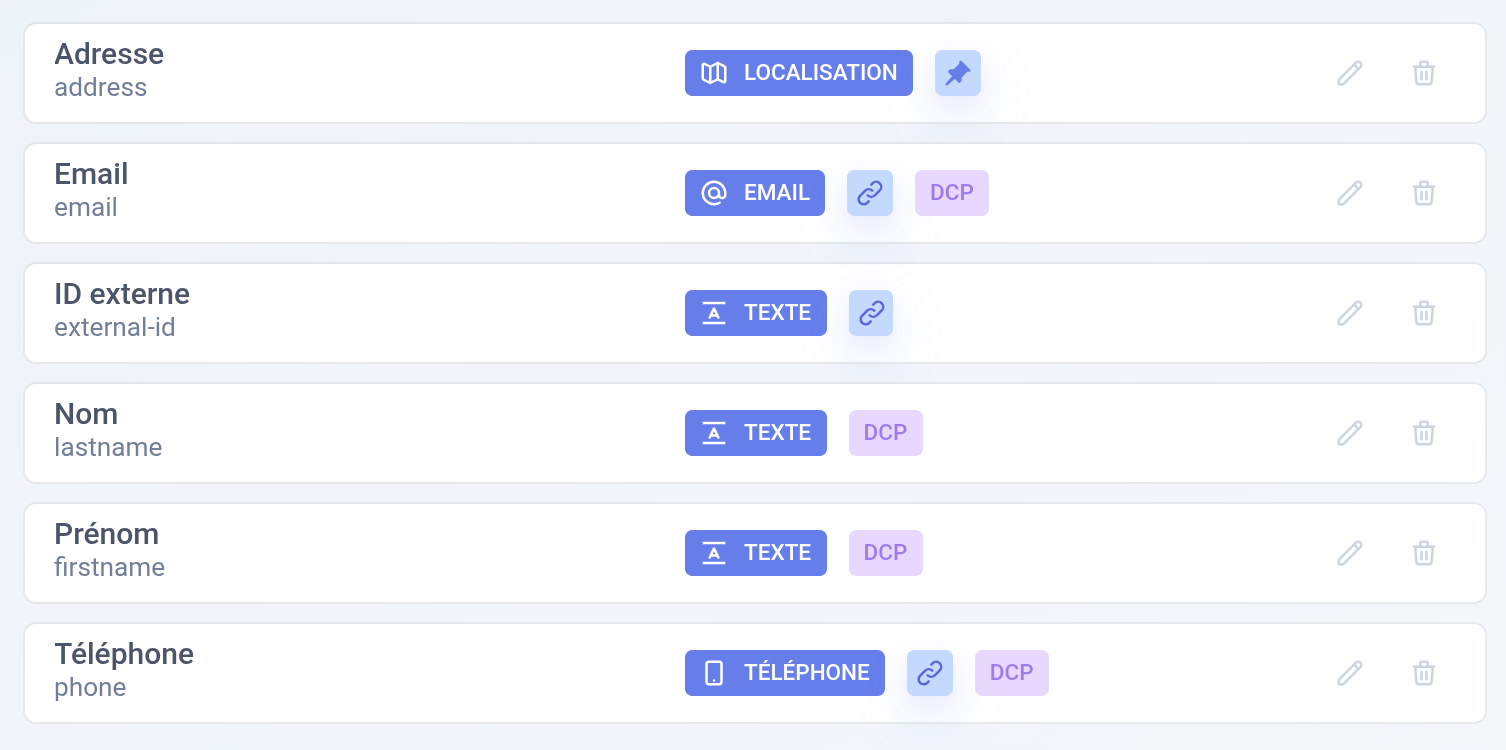Click the DCP tag on Email row
The height and width of the screenshot is (750, 1506).
click(x=952, y=193)
